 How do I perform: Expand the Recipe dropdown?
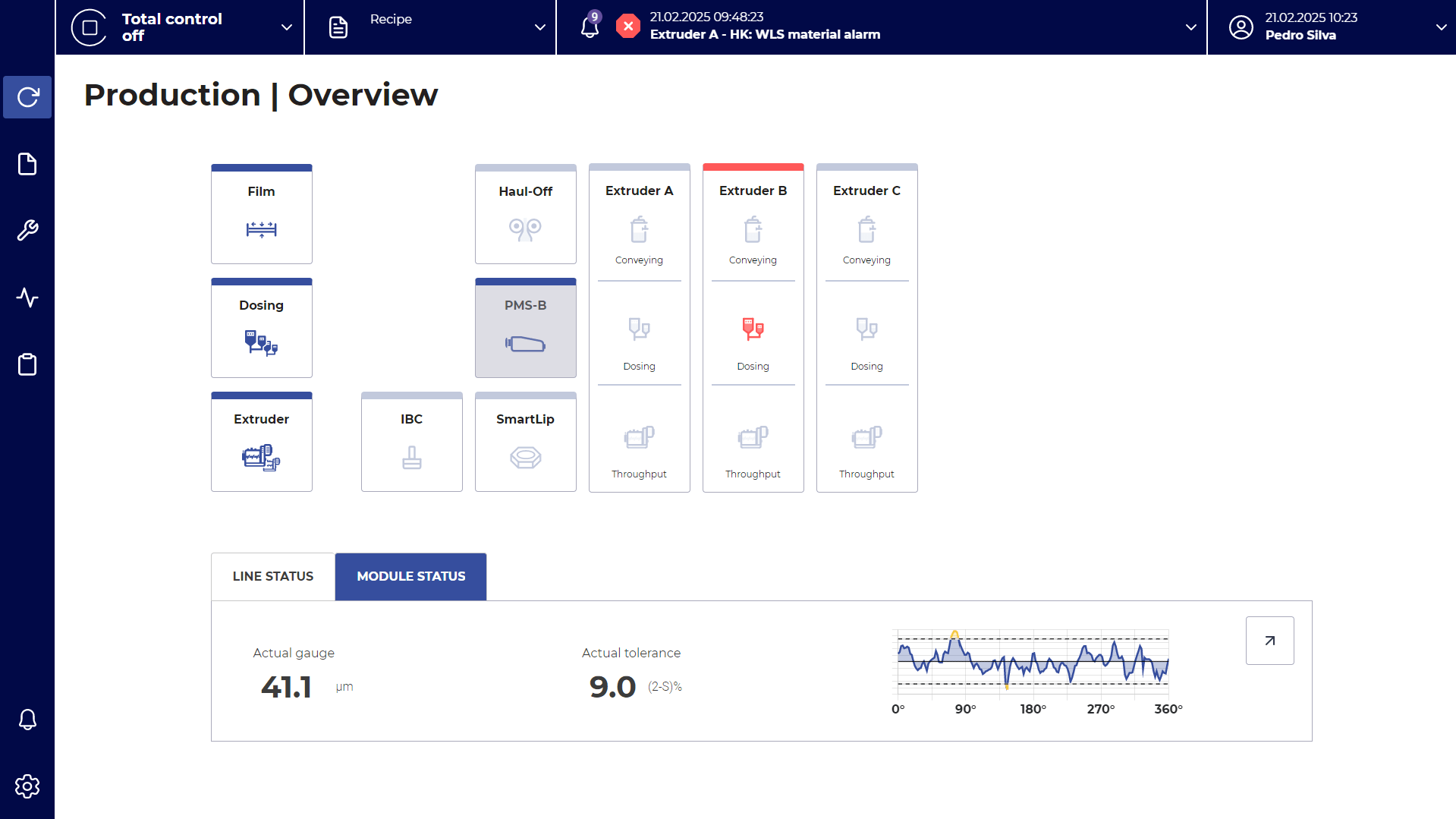pyautogui.click(x=539, y=27)
